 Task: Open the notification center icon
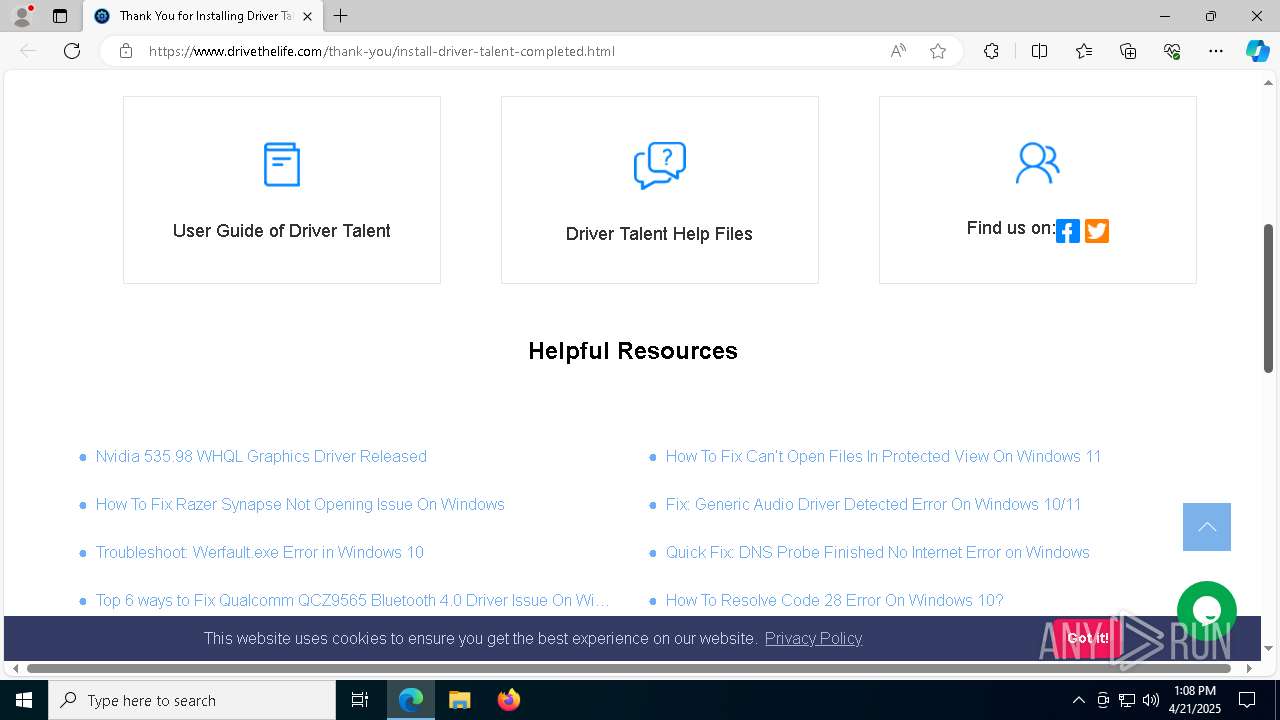pyautogui.click(x=1247, y=700)
